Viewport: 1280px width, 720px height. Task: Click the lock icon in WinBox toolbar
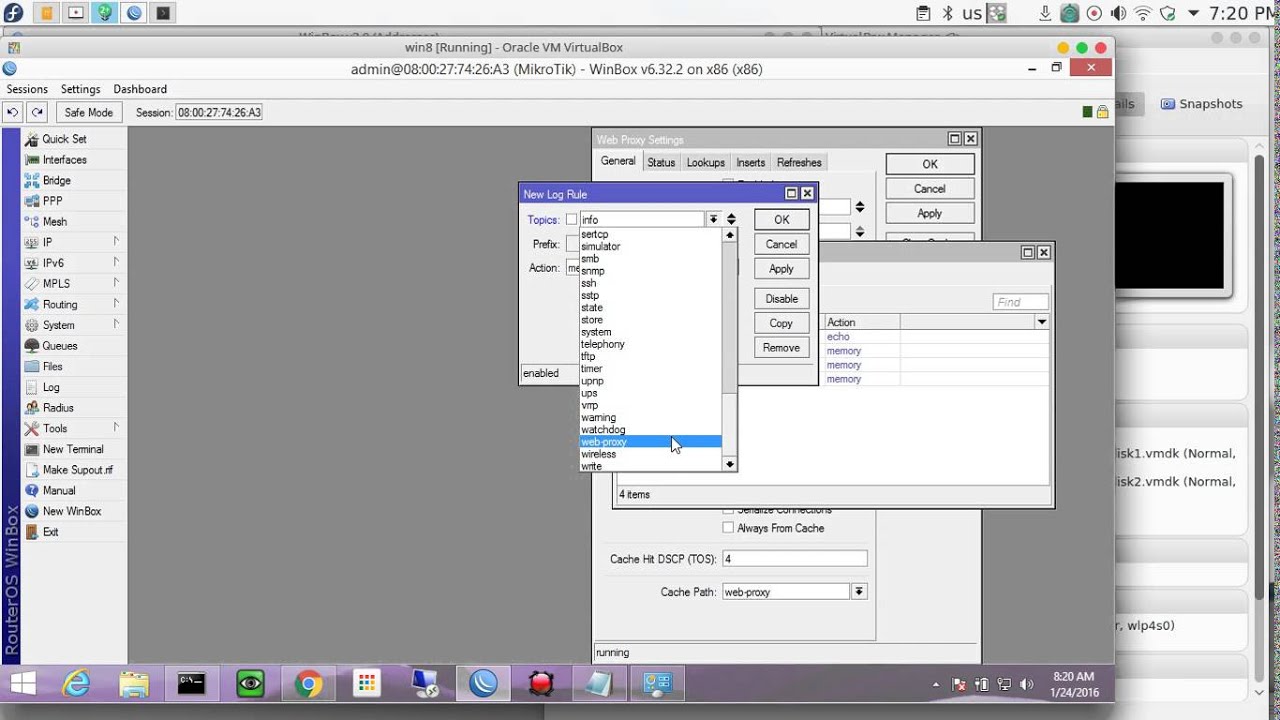(x=1103, y=113)
